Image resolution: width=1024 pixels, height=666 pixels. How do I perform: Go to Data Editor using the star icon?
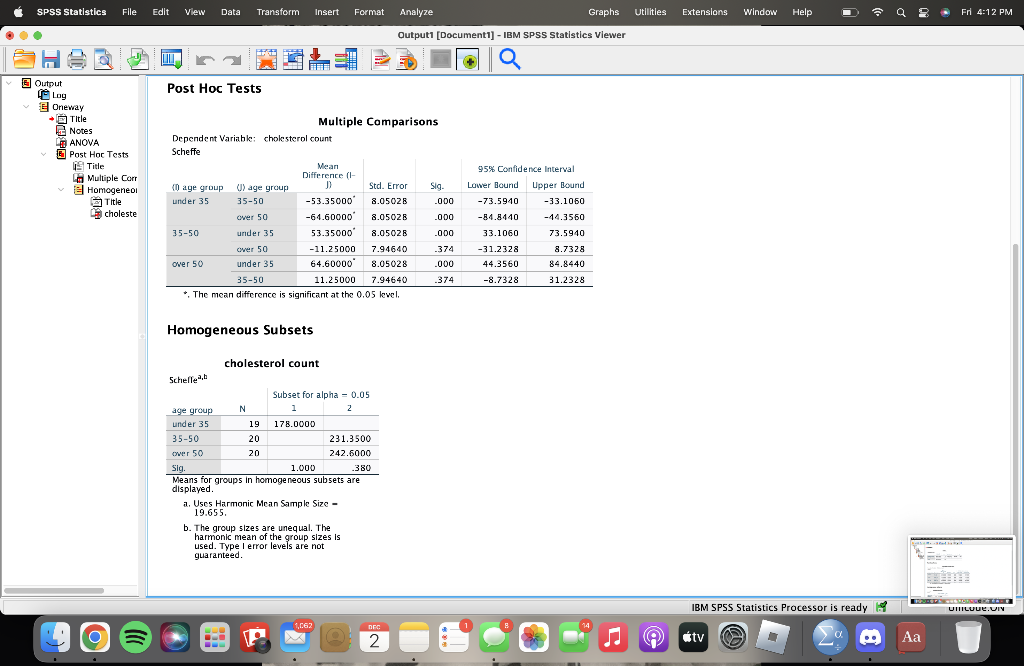(x=266, y=59)
